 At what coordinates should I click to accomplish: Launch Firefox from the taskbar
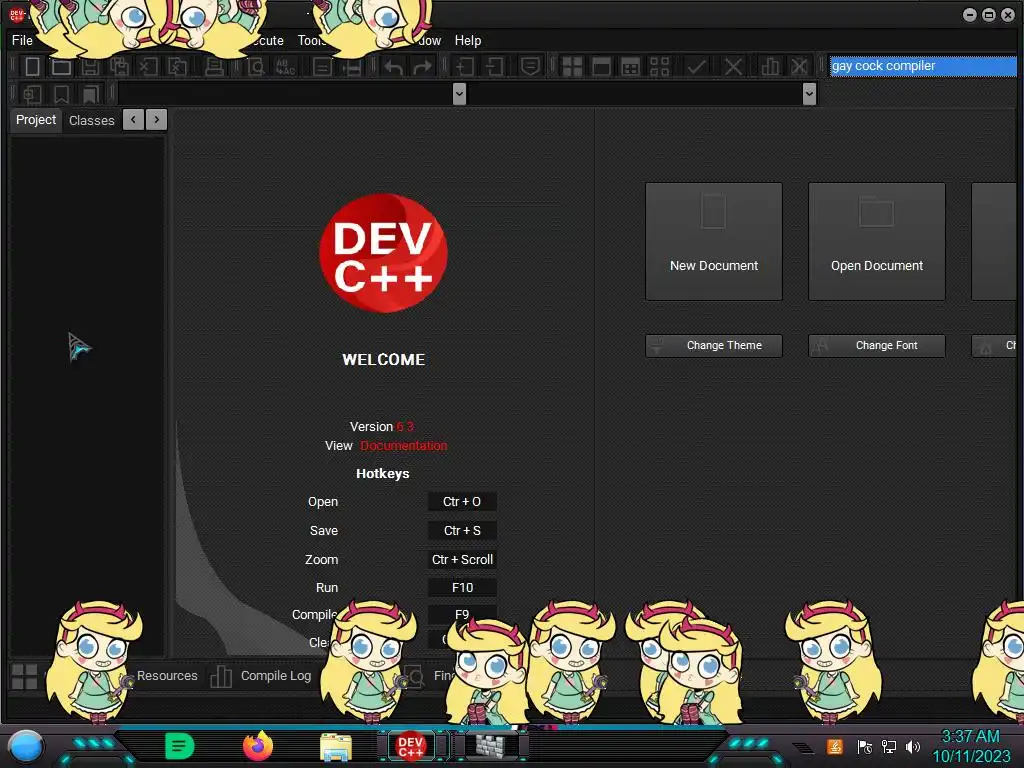point(258,746)
